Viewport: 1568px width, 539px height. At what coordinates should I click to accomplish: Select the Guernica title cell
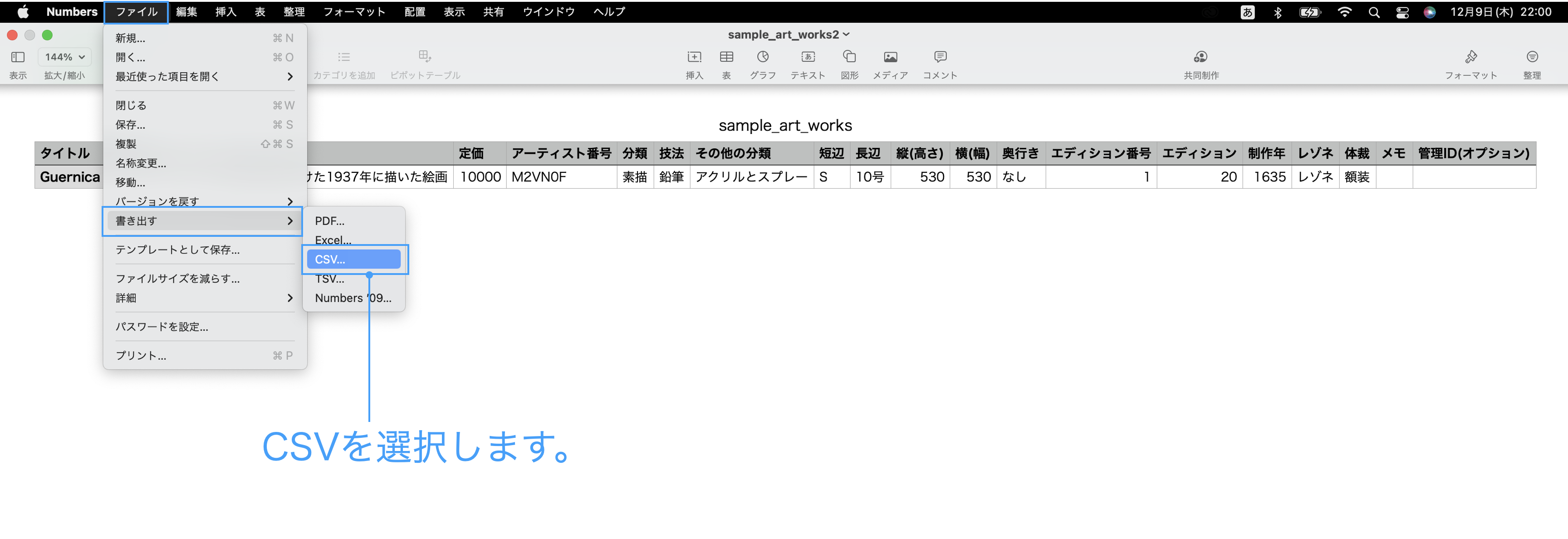(x=69, y=177)
